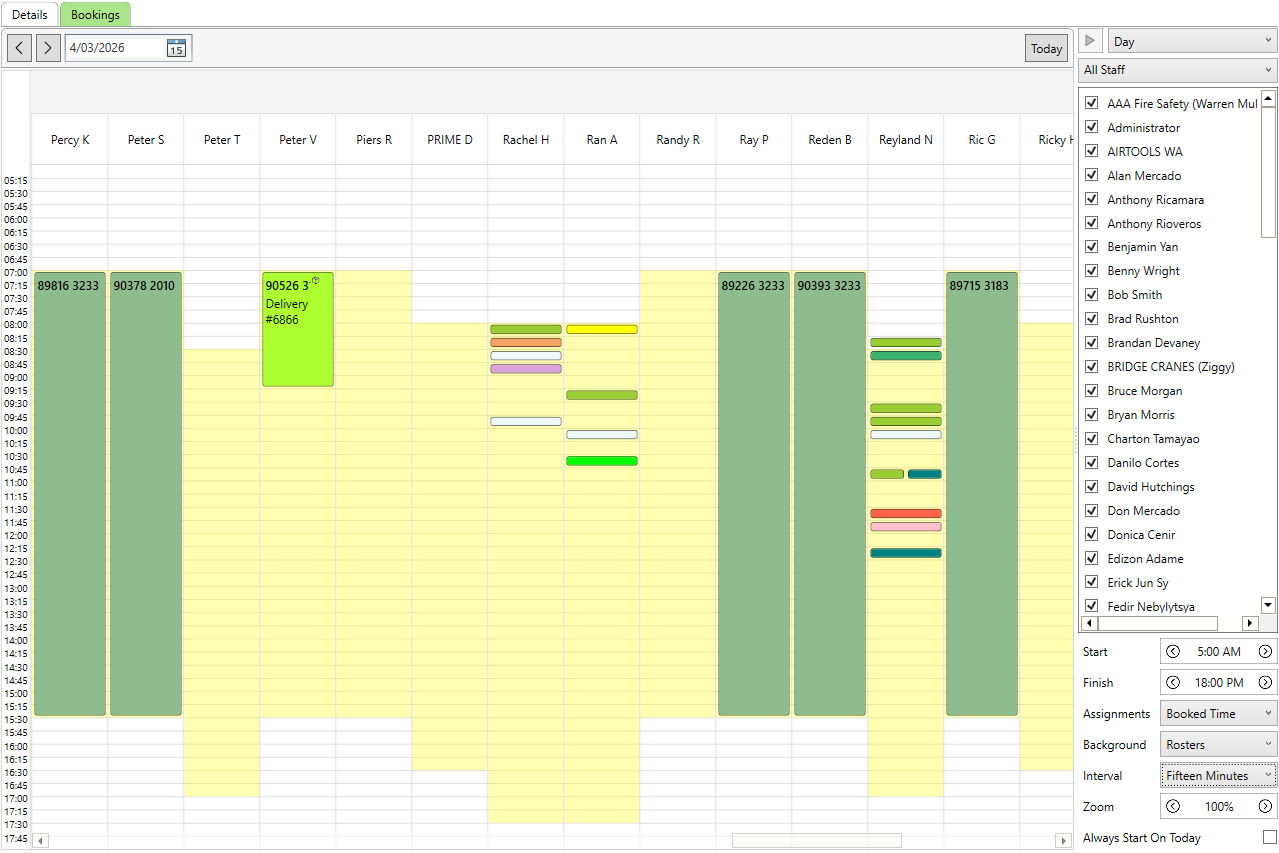Expand the All Staff filter dropdown

click(x=1178, y=70)
